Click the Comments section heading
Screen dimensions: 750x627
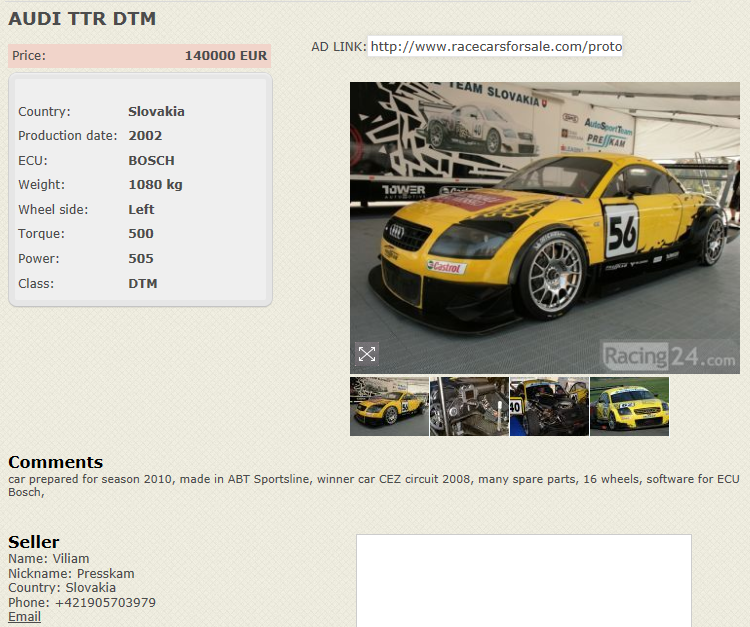tap(56, 462)
